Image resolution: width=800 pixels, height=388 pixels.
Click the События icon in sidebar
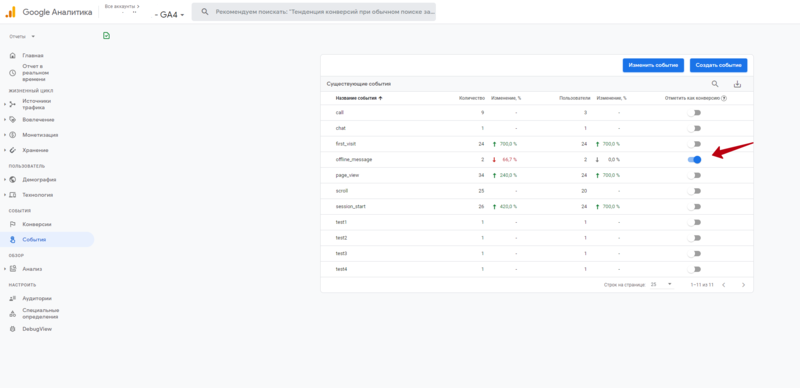point(13,239)
